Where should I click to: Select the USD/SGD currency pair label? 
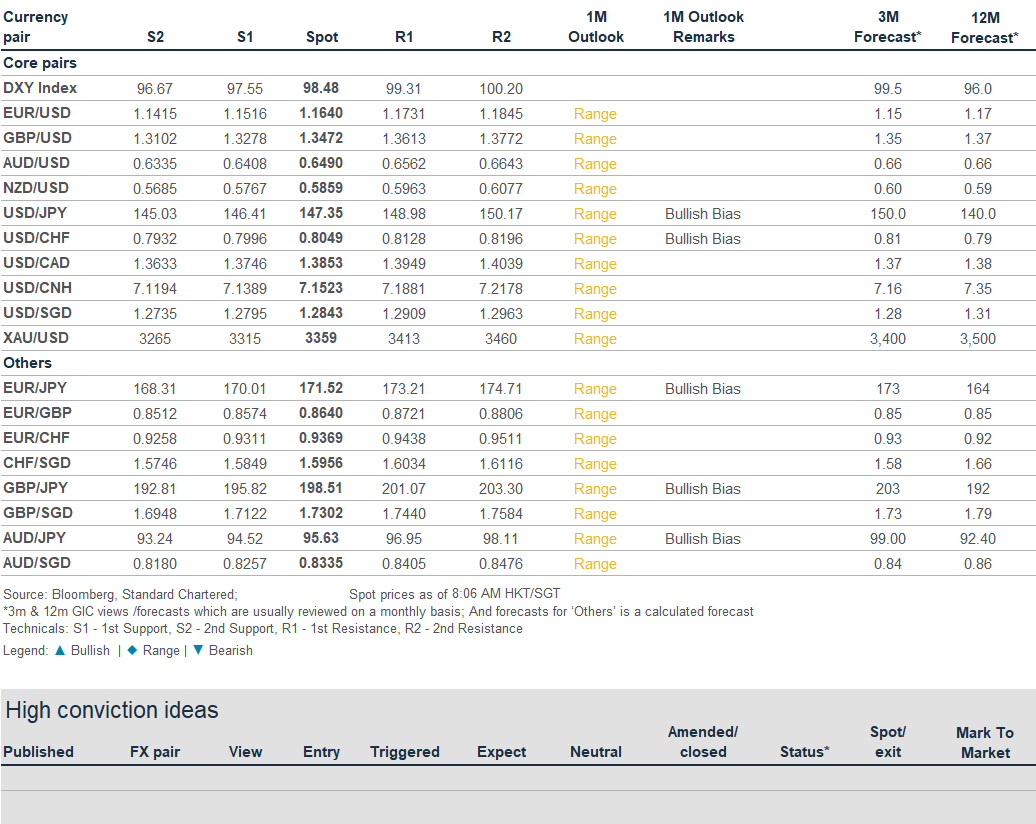point(38,313)
